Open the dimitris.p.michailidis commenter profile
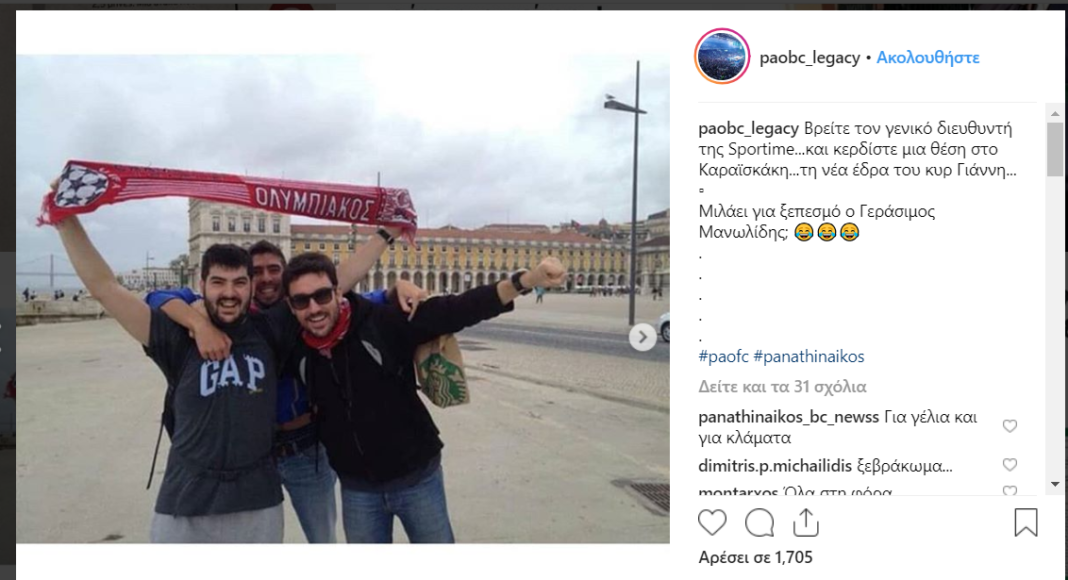 click(x=775, y=466)
